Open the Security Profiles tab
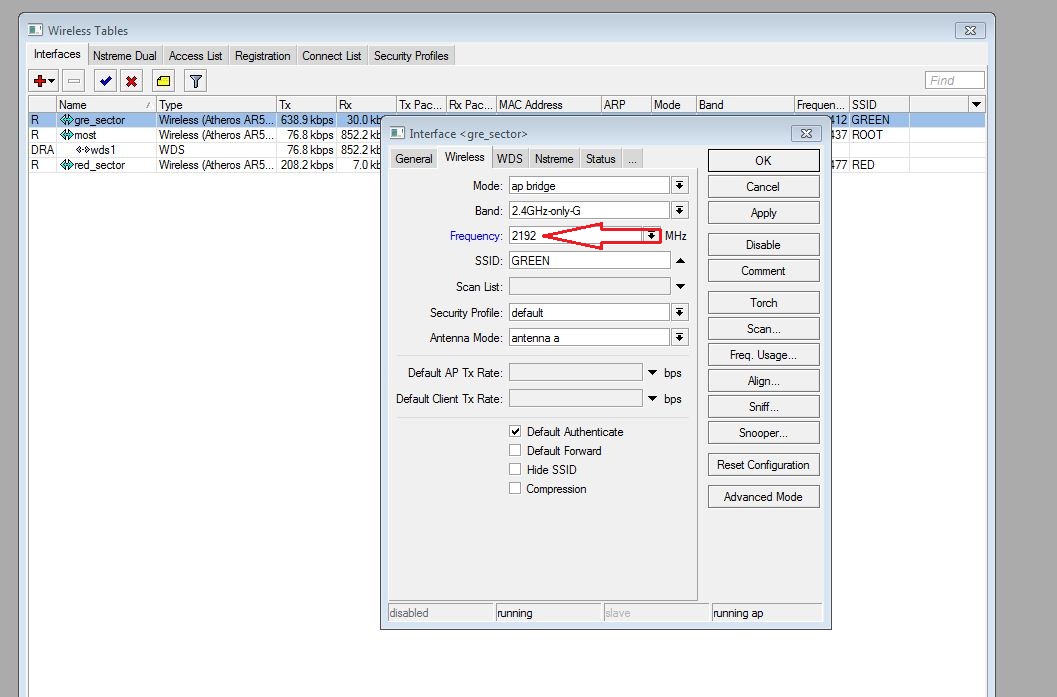1057x697 pixels. coord(411,56)
